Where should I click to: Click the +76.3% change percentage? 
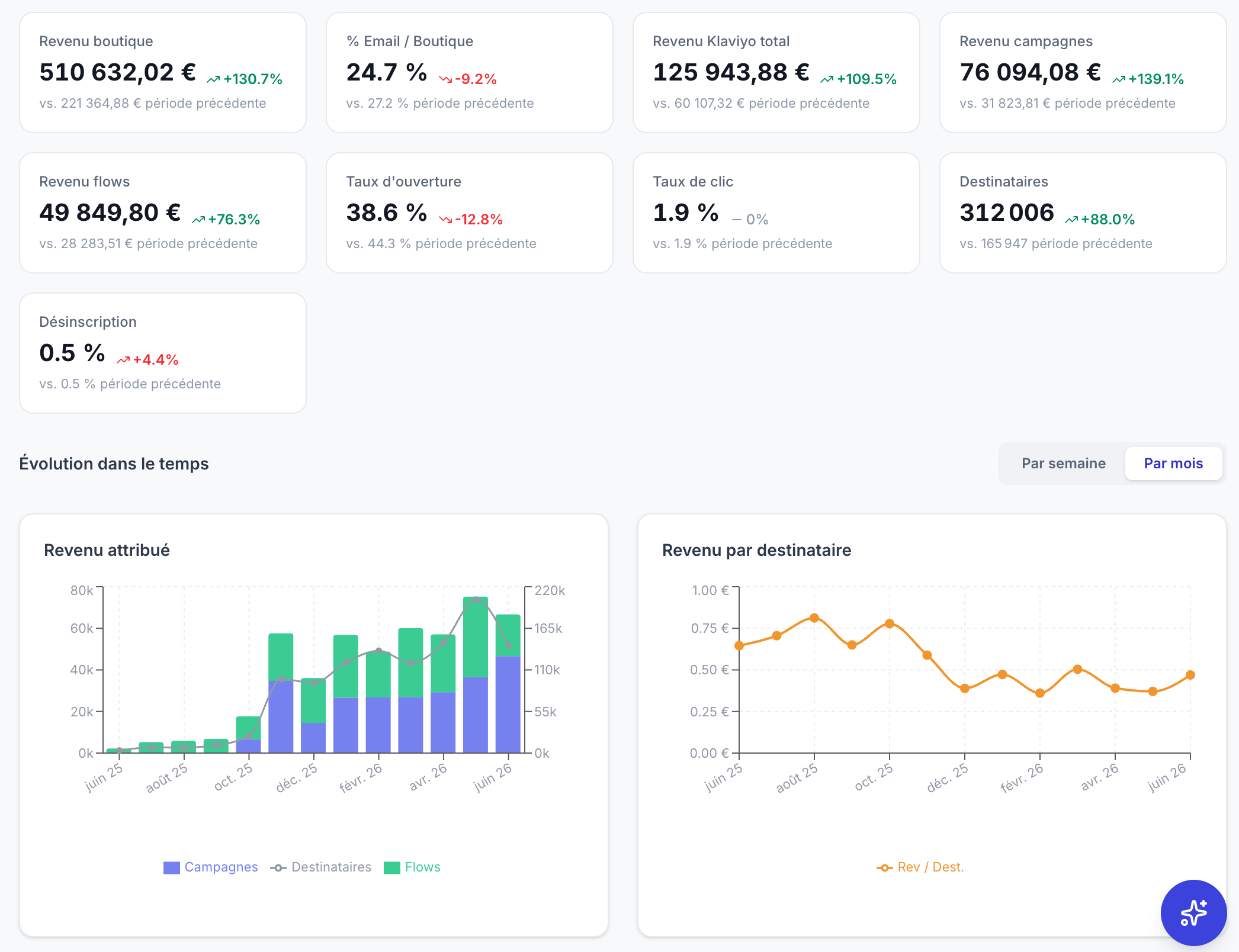[234, 220]
